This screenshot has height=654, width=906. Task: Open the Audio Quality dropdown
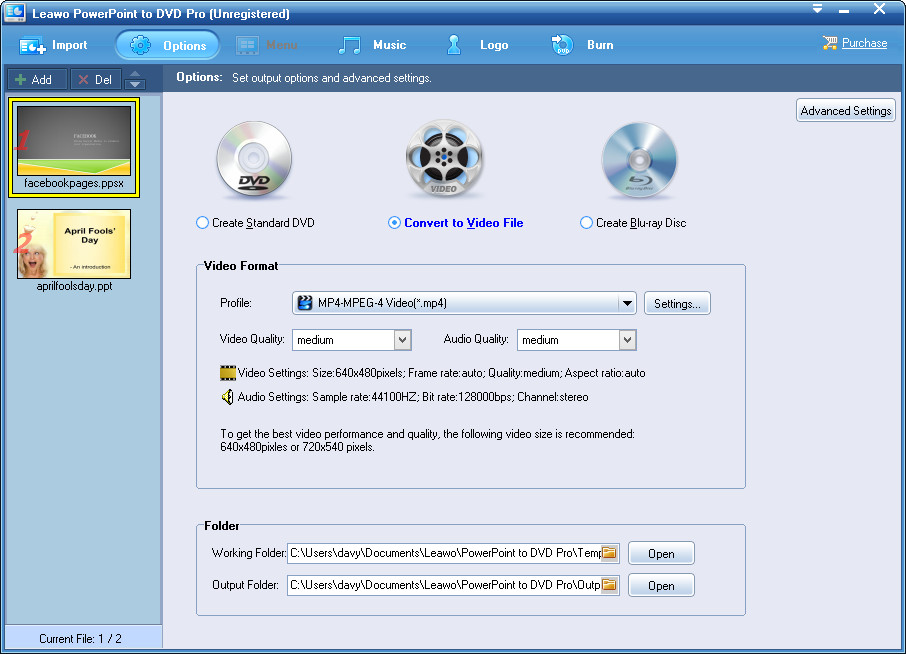tap(627, 340)
